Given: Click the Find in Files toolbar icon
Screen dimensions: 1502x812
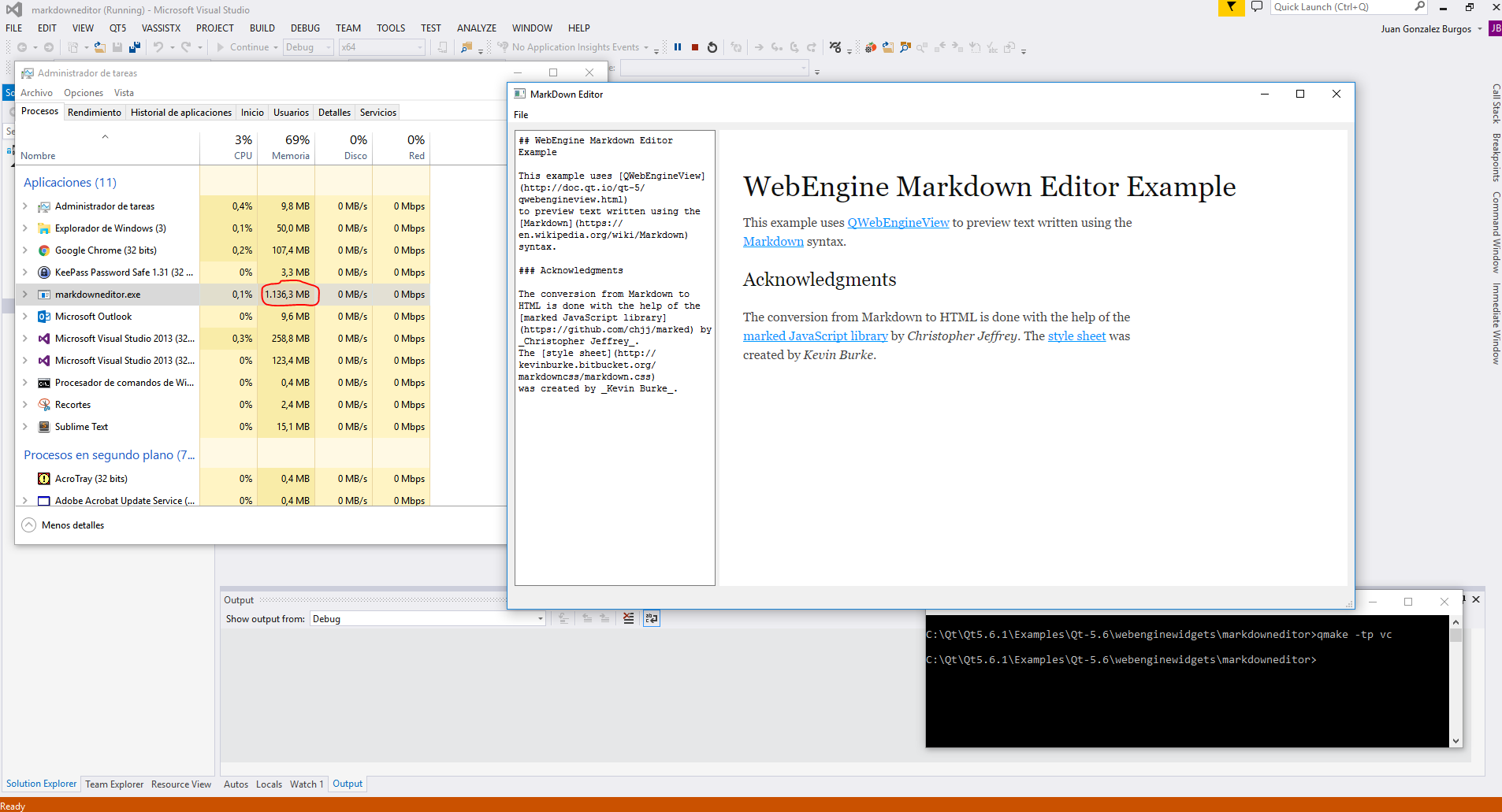Looking at the screenshot, I should pyautogui.click(x=467, y=47).
